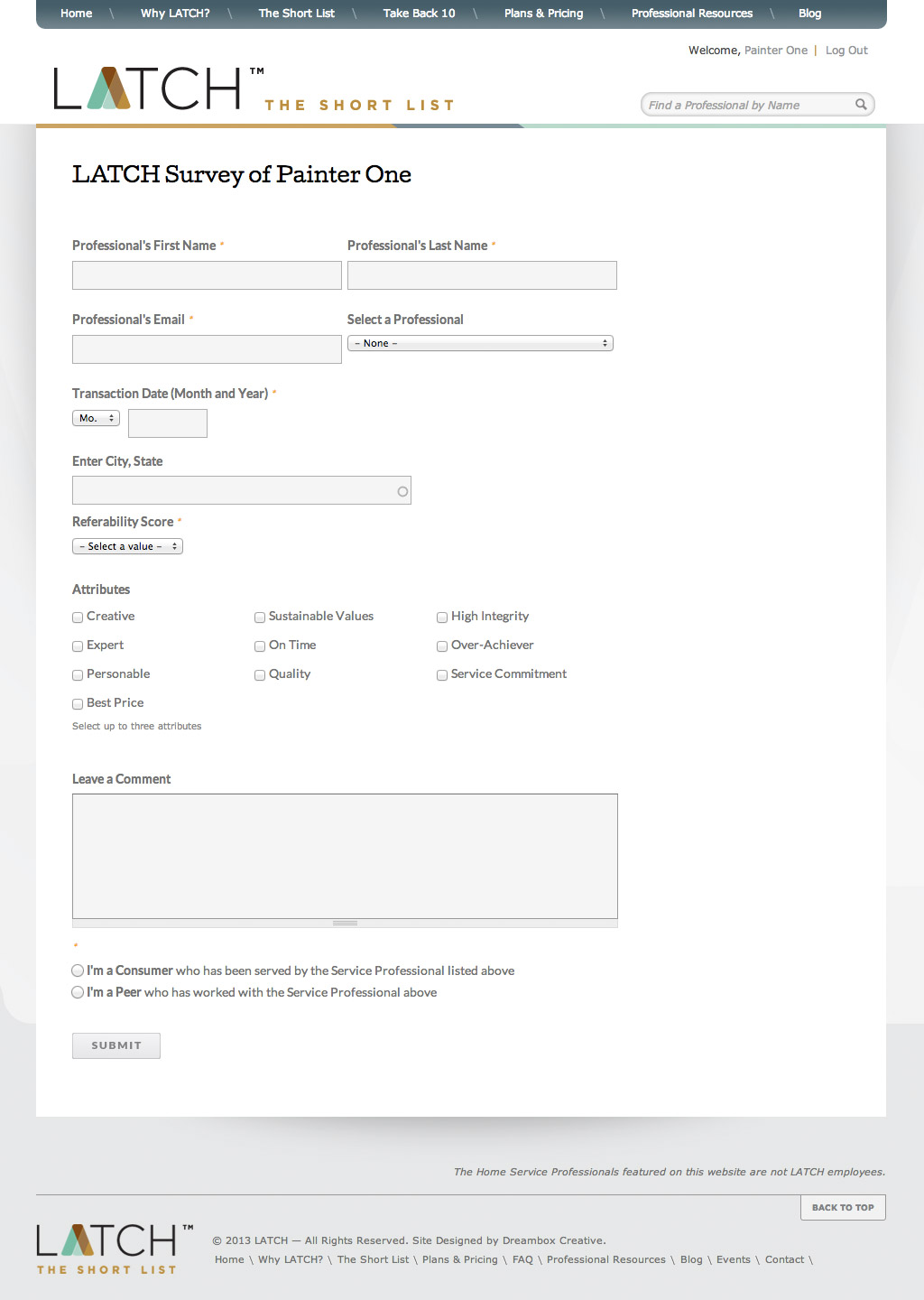
Task: Click the transaction year field
Action: click(168, 423)
